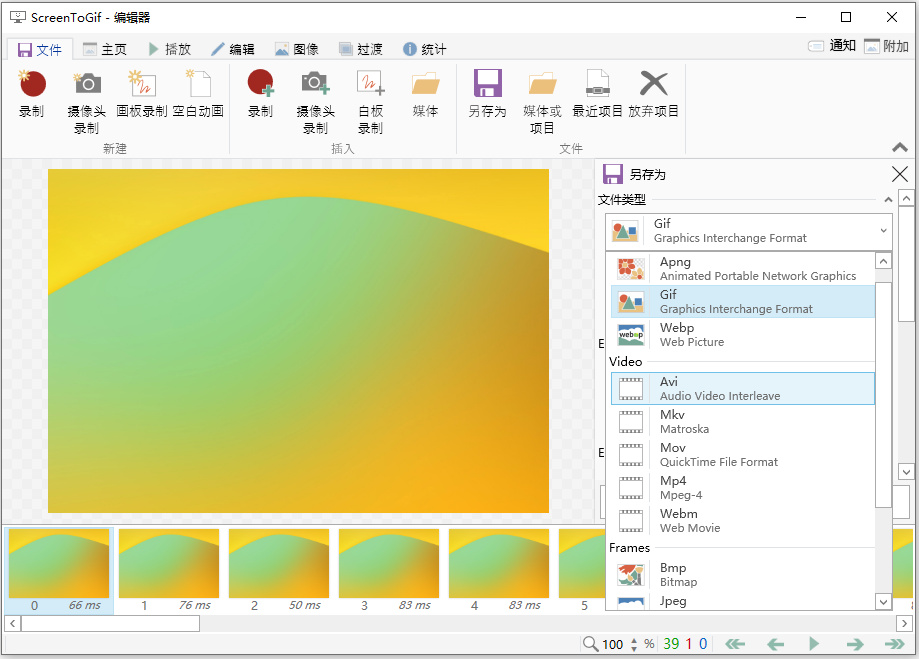Close the 另存为 side panel
The width and height of the screenshot is (919, 659).
coord(900,174)
